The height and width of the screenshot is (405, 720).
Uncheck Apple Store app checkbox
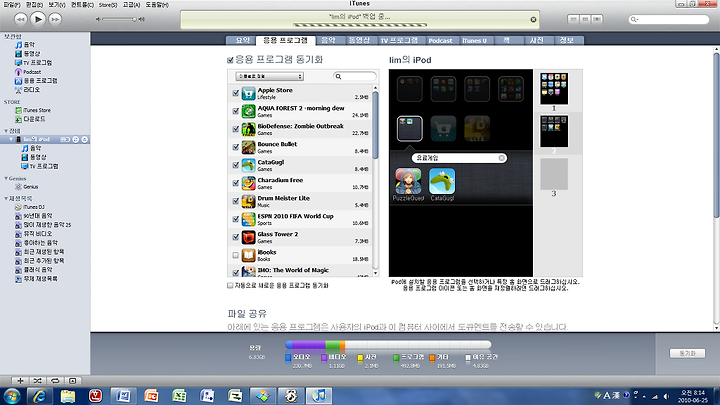pos(236,93)
